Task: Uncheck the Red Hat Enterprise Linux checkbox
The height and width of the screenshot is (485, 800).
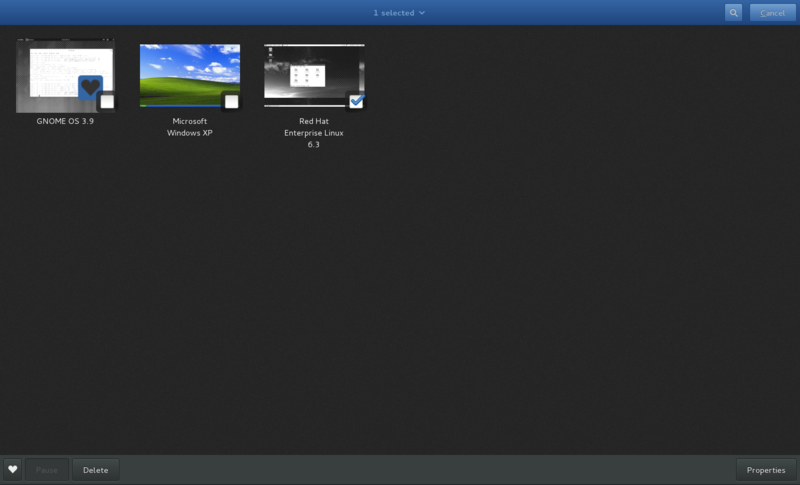Action: coord(356,101)
